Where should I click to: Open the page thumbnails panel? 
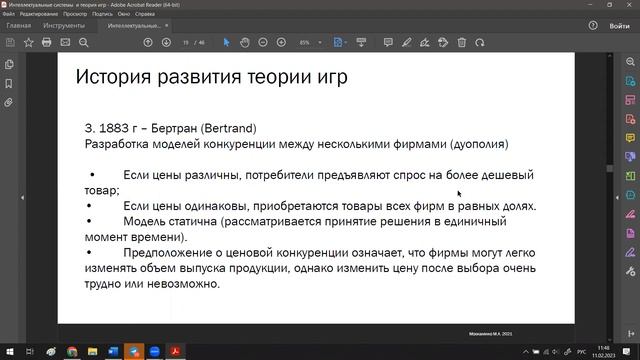coord(9,64)
